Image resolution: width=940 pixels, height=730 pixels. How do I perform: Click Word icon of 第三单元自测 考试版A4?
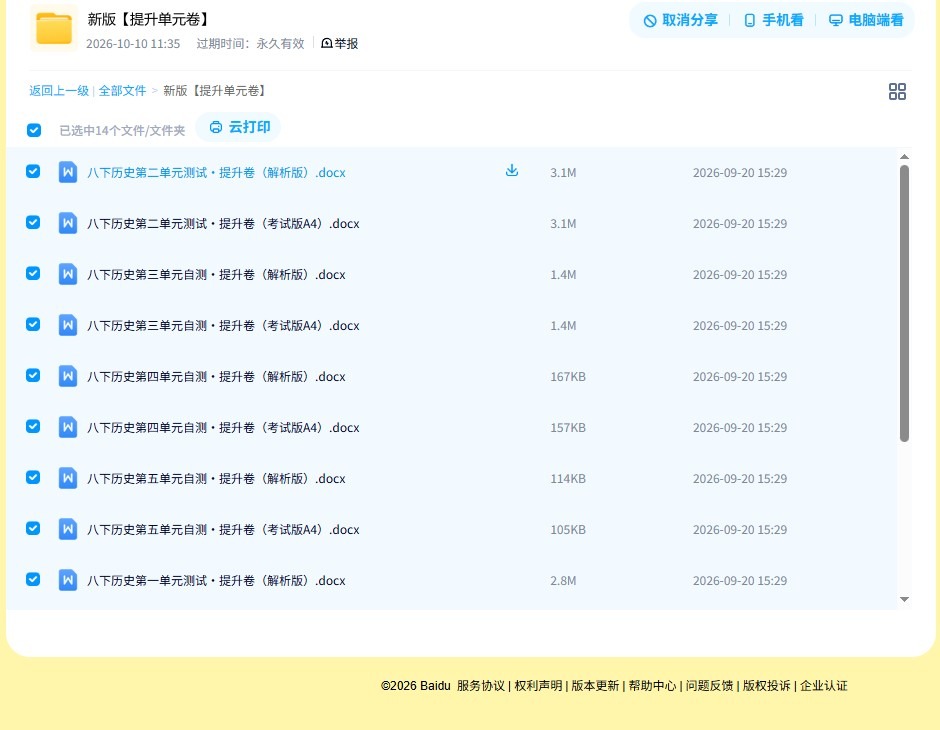(68, 325)
